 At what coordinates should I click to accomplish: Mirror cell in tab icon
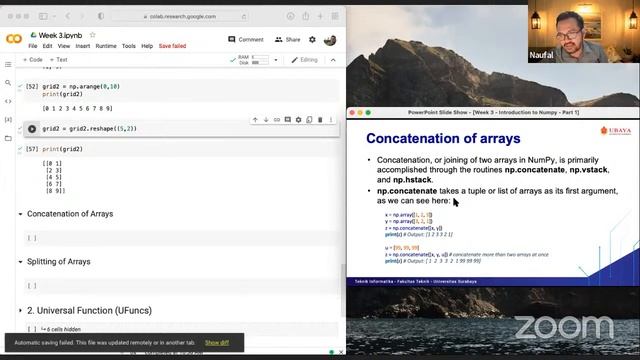pyautogui.click(x=309, y=120)
